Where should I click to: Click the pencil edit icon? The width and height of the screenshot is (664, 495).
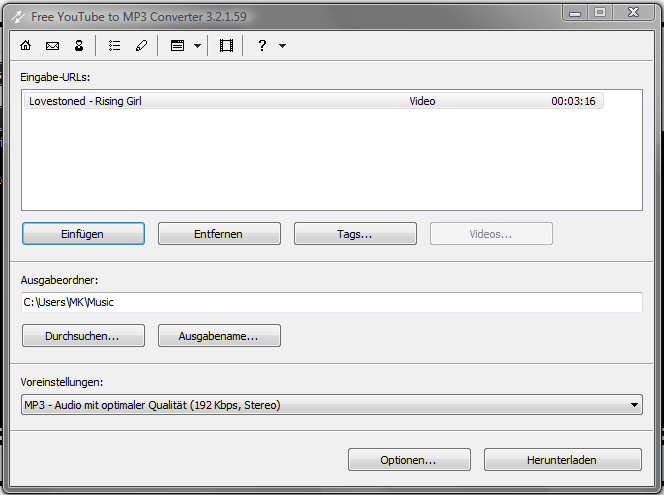point(141,45)
